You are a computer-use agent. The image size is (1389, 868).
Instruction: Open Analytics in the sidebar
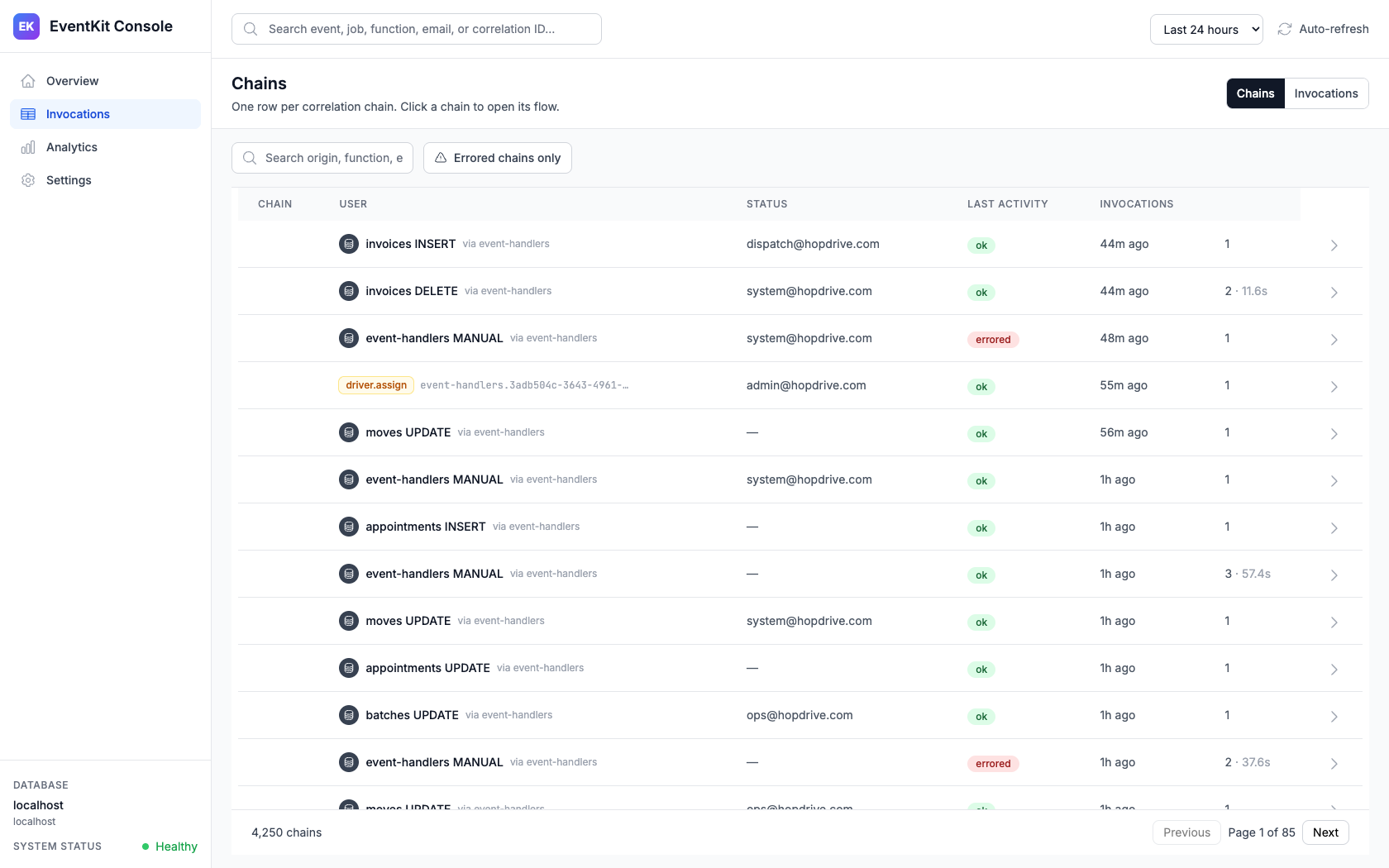[x=105, y=147]
